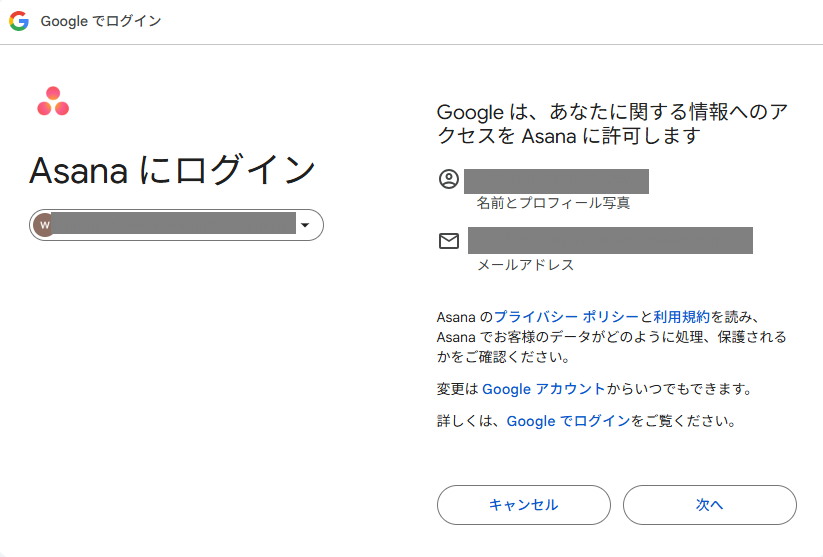Click the 名前とプロフィール写真 label

553,203
